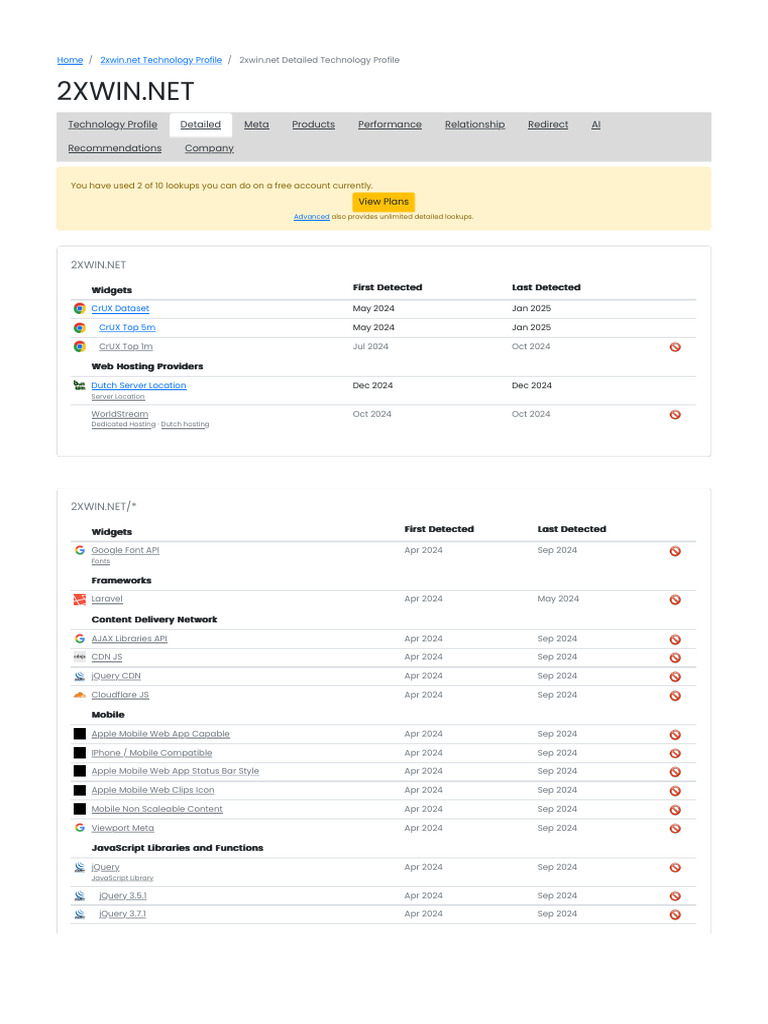The width and height of the screenshot is (768, 1024).
Task: Open the Technology Profile tab
Action: pyautogui.click(x=113, y=124)
